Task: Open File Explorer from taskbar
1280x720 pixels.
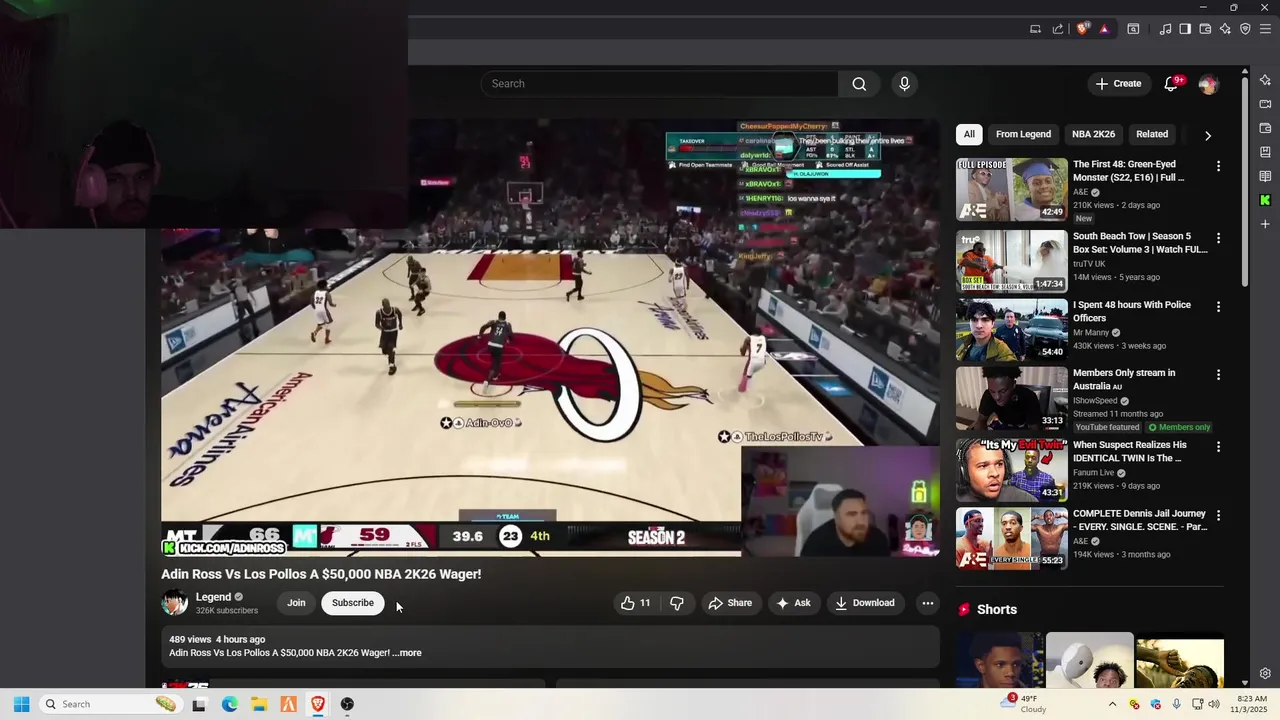Action: click(259, 704)
